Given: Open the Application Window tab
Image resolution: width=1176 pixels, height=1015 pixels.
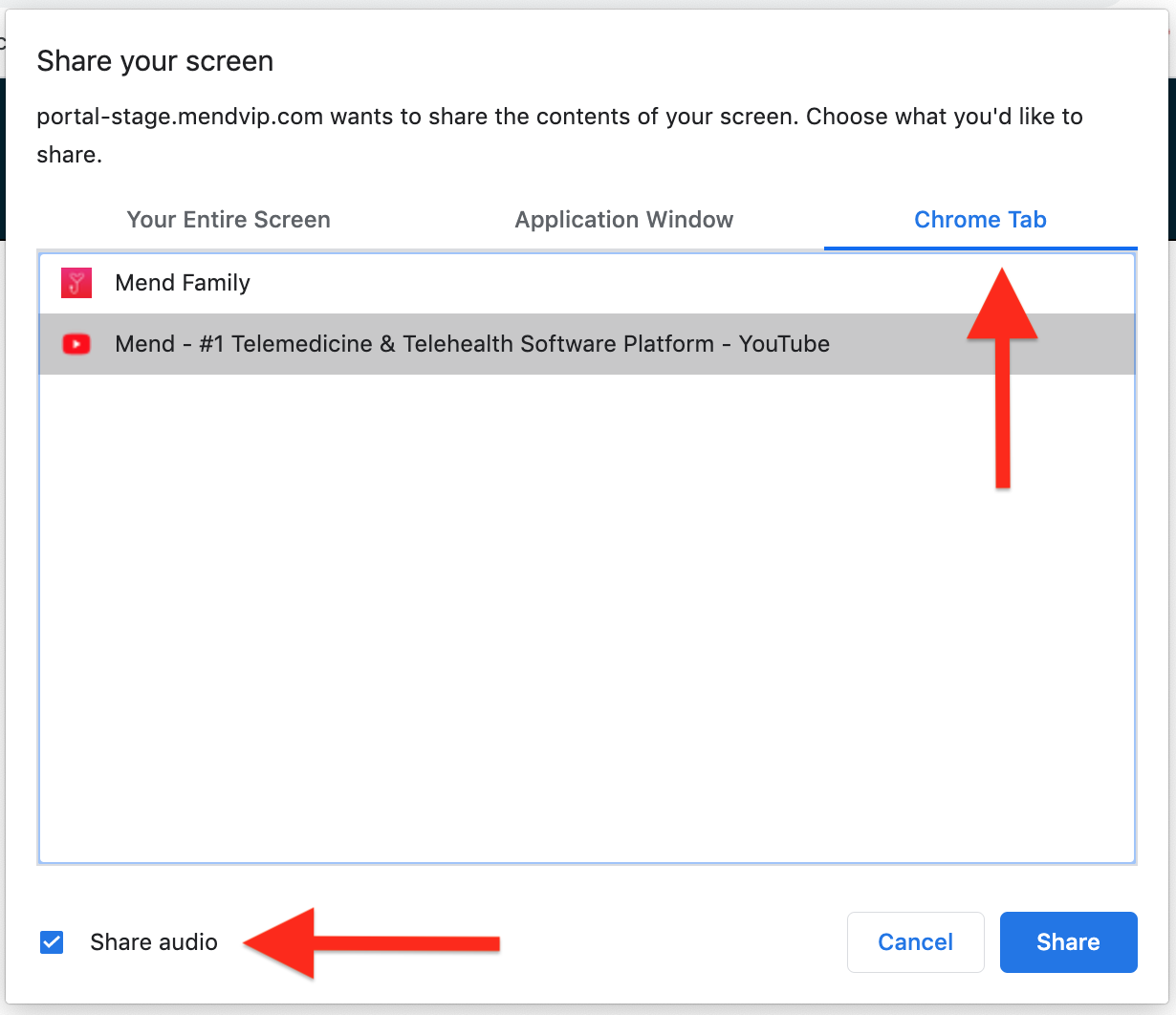Looking at the screenshot, I should [624, 220].
